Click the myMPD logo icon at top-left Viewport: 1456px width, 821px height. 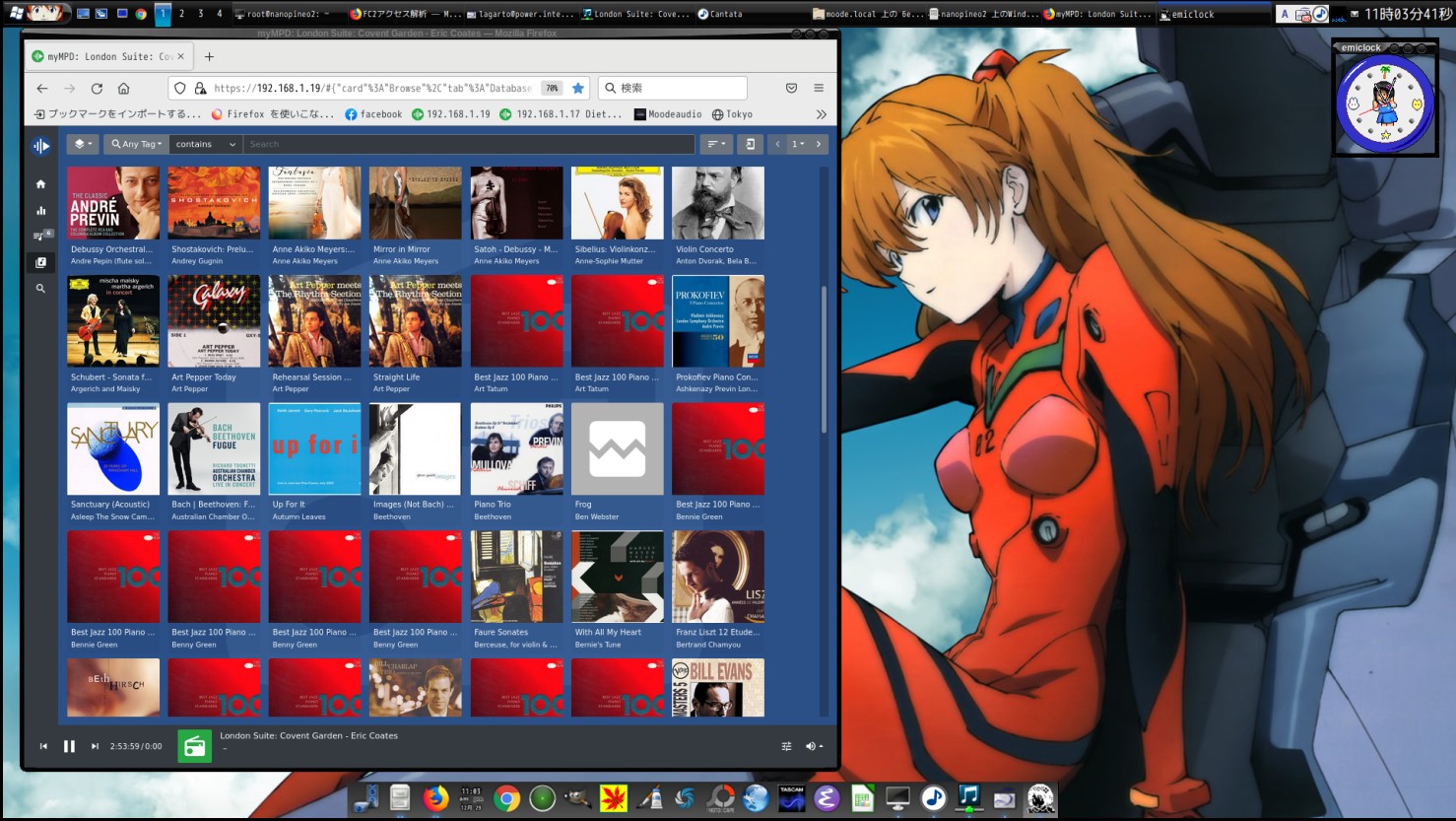[x=40, y=146]
